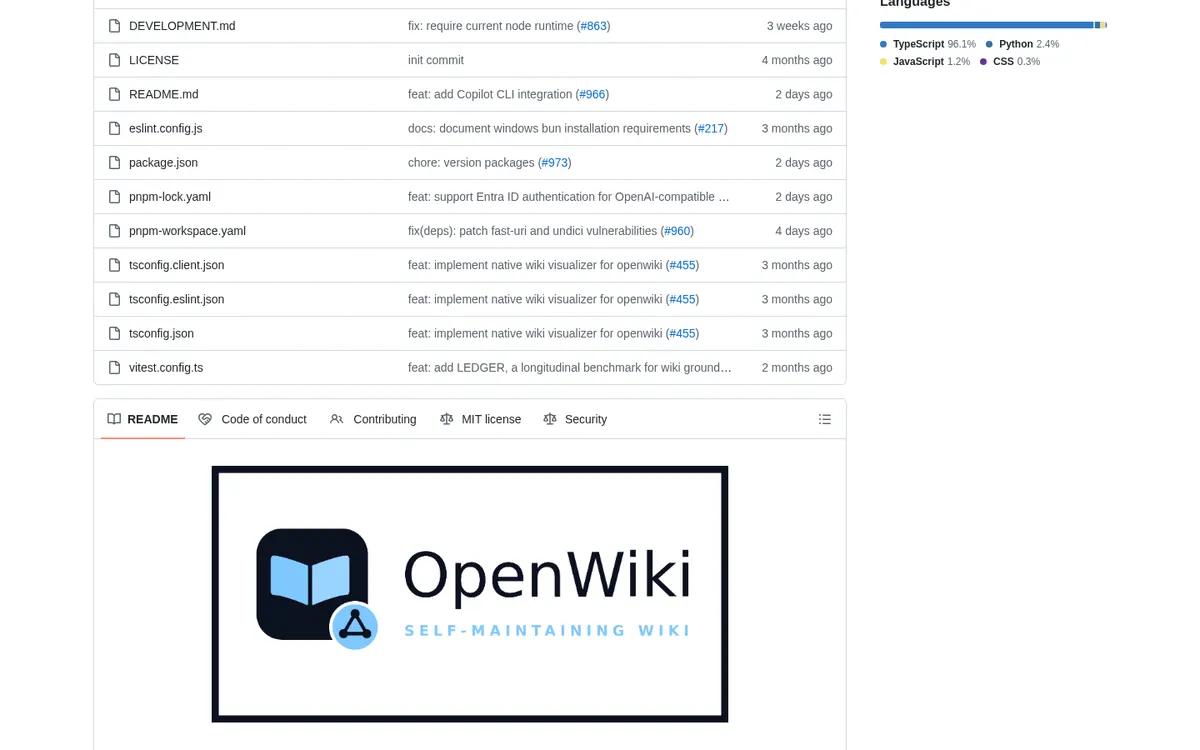Viewport: 1200px width, 750px height.
Task: Open the README outline list icon
Action: tap(825, 419)
